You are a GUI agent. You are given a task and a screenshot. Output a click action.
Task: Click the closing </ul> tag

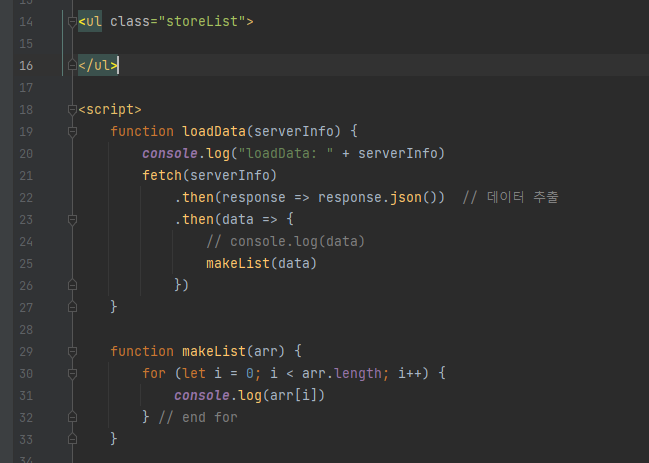tap(98, 65)
